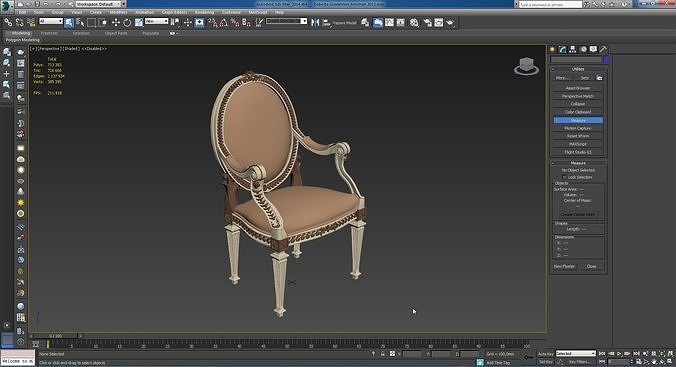
Task: Toggle the Graphite Modeling ribbon button
Action: click(x=378, y=22)
